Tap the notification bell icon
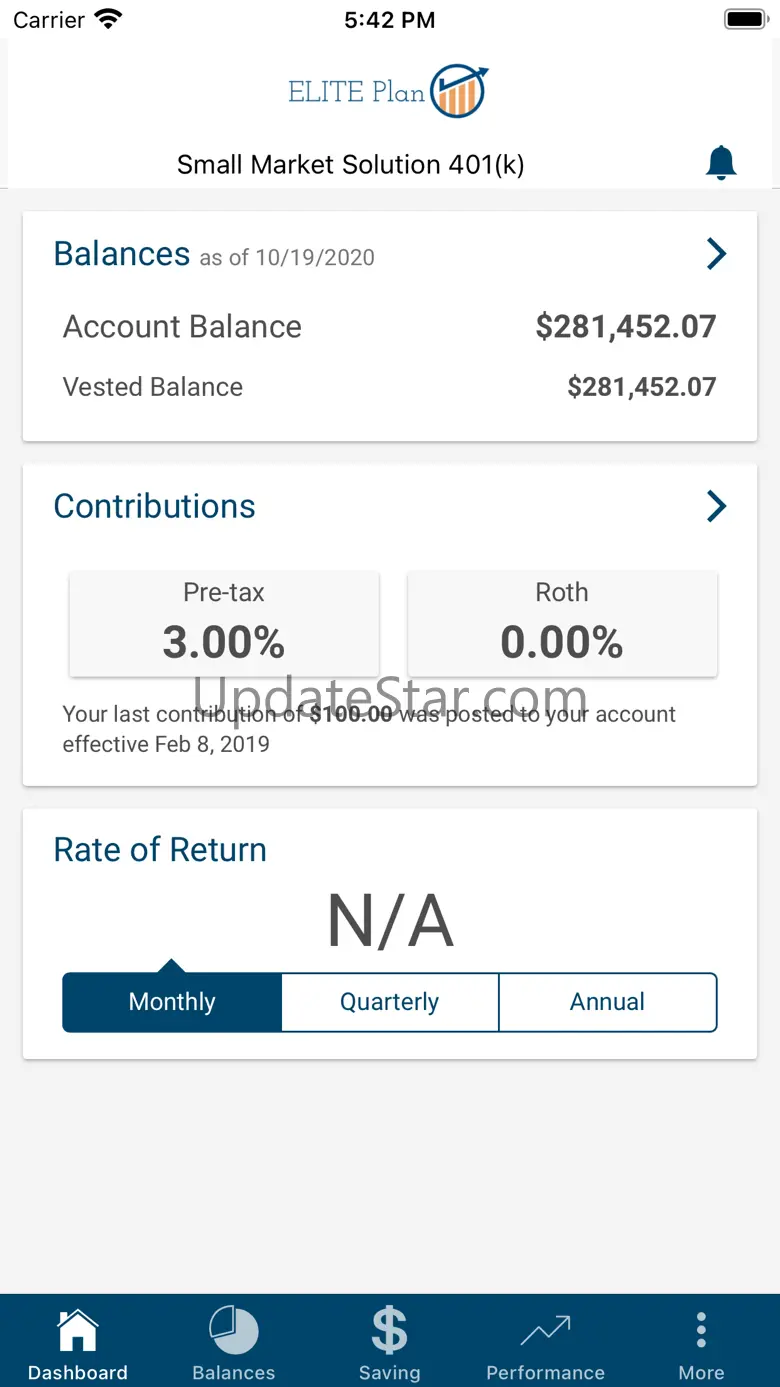This screenshot has height=1387, width=780. click(721, 162)
